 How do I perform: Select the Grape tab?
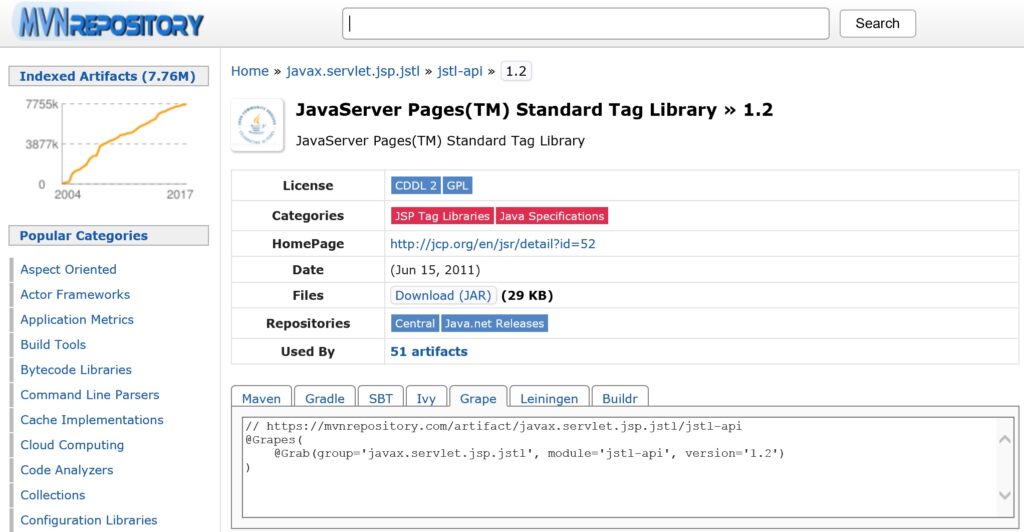coord(478,398)
